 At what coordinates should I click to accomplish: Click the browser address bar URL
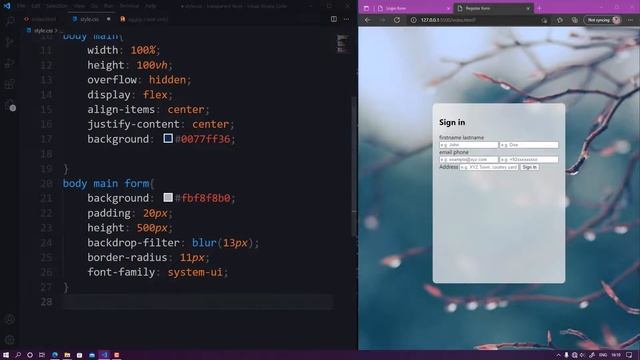click(x=448, y=20)
